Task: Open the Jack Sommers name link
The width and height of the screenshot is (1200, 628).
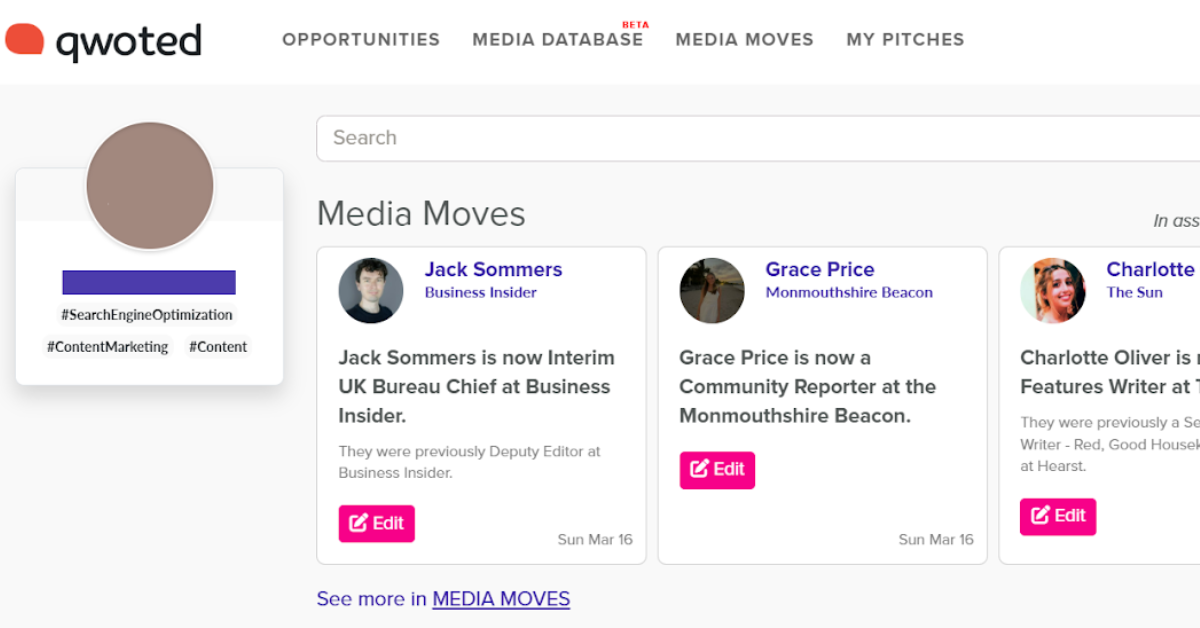Action: pos(493,269)
